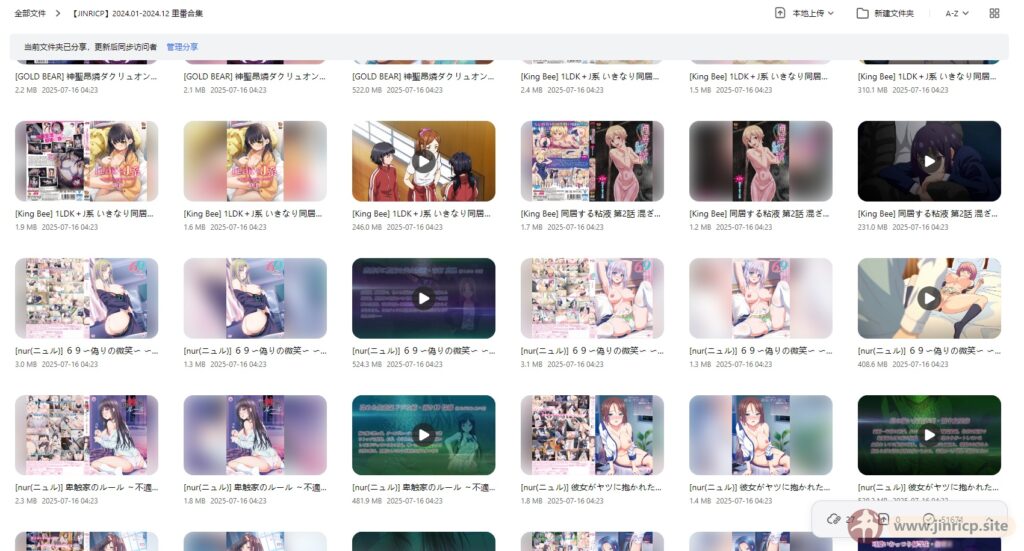The image size is (1024, 551).
Task: Click the new folder icon
Action: click(863, 13)
